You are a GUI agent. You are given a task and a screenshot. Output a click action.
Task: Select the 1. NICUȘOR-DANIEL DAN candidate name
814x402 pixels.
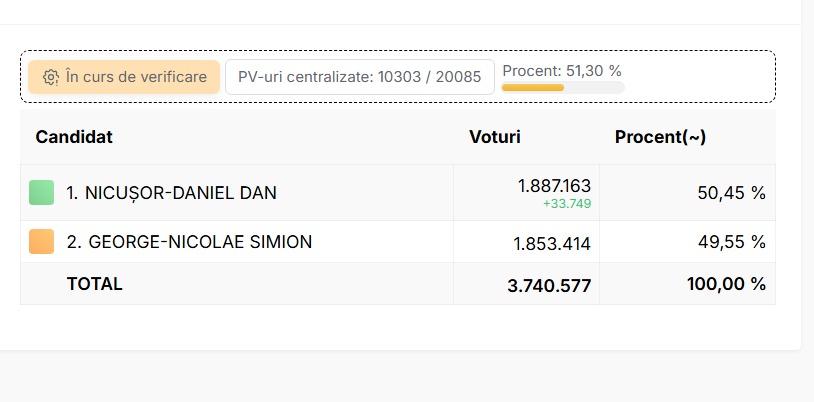[x=171, y=193]
